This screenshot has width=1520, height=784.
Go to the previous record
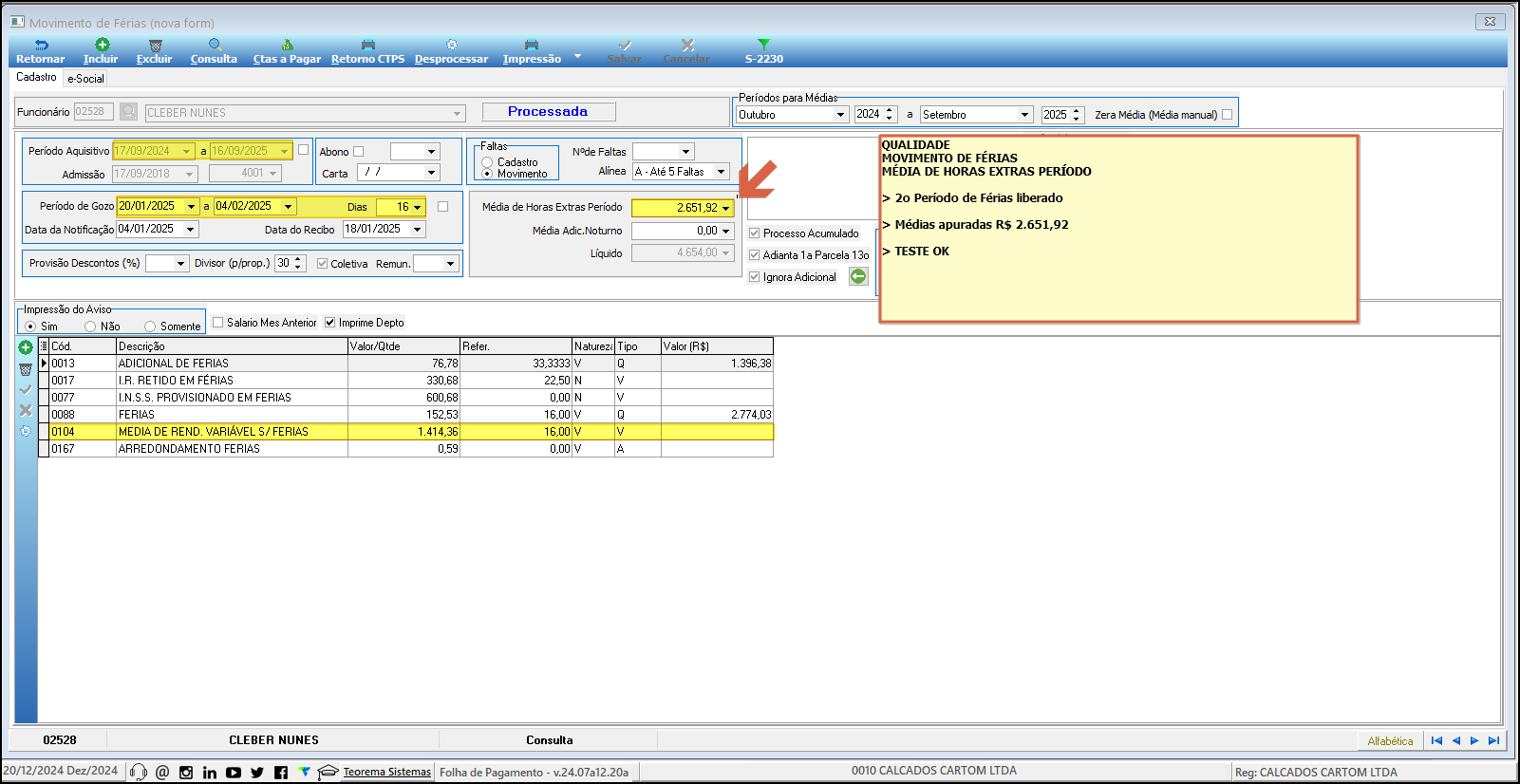coord(1455,740)
